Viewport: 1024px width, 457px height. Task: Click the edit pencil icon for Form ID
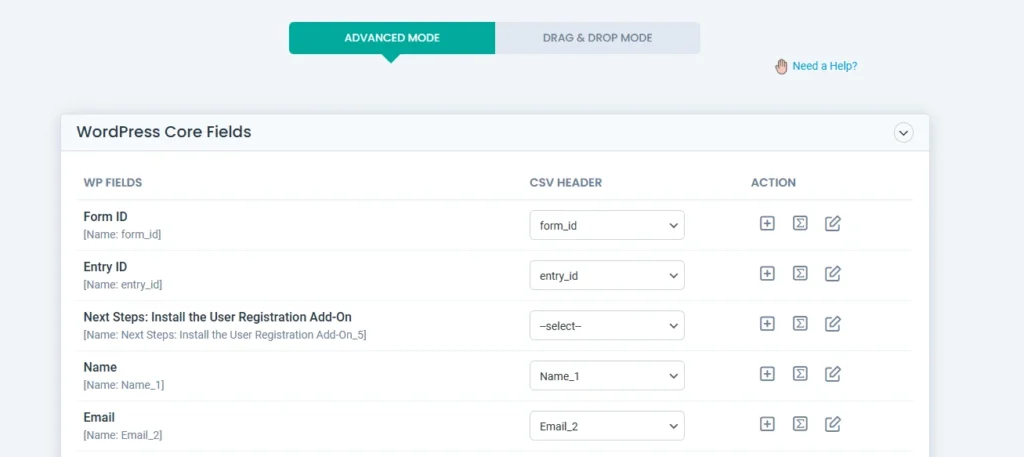[x=832, y=224]
